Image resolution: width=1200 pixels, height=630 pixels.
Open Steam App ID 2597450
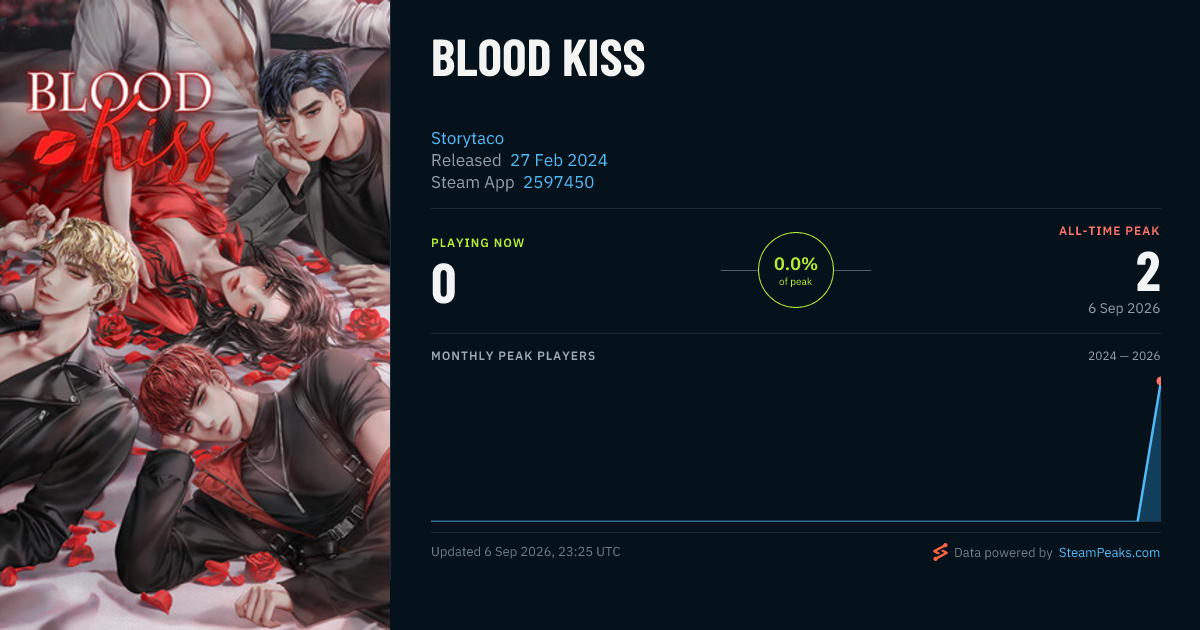[558, 182]
